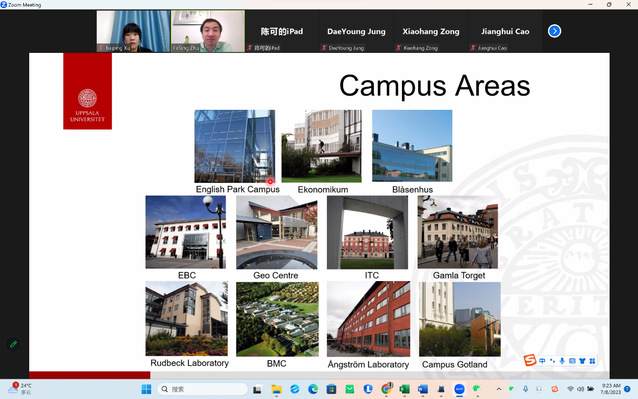This screenshot has width=638, height=399.
Task: Select the DaeYoung Jung participant tile
Action: (x=356, y=31)
